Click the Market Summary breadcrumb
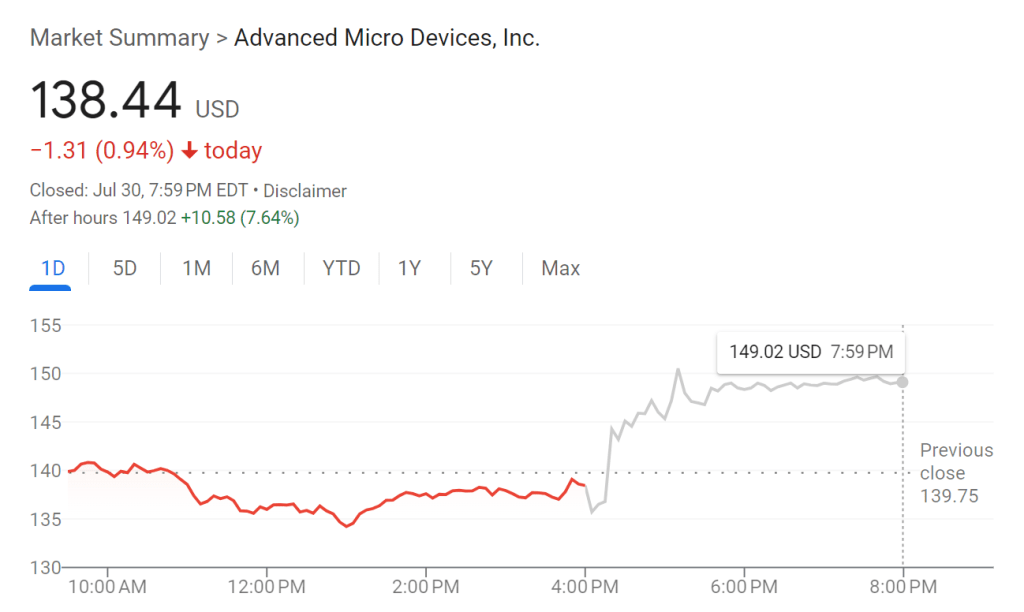Image resolution: width=1024 pixels, height=612 pixels. 119,38
